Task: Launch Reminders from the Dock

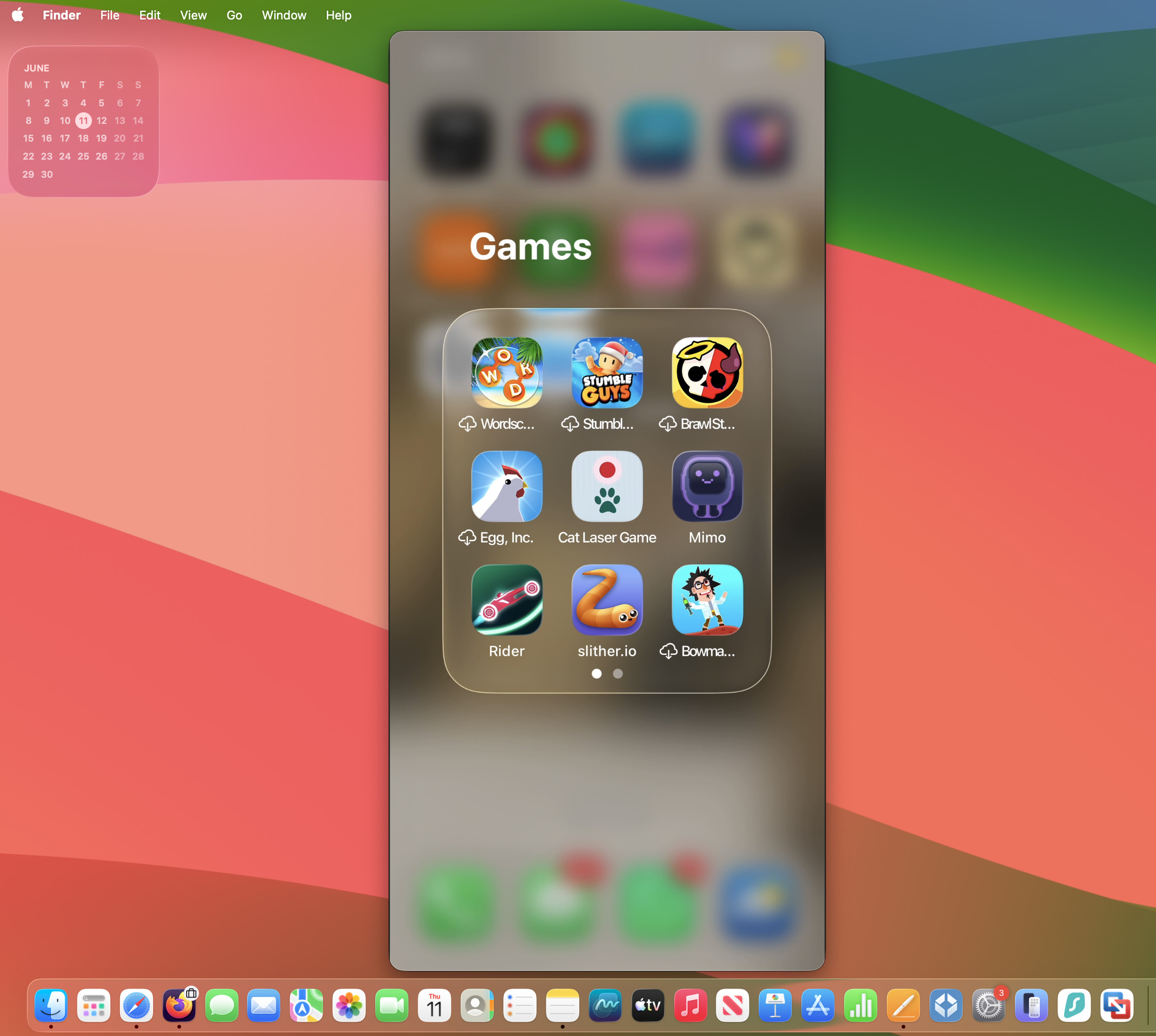Action: 520,1005
